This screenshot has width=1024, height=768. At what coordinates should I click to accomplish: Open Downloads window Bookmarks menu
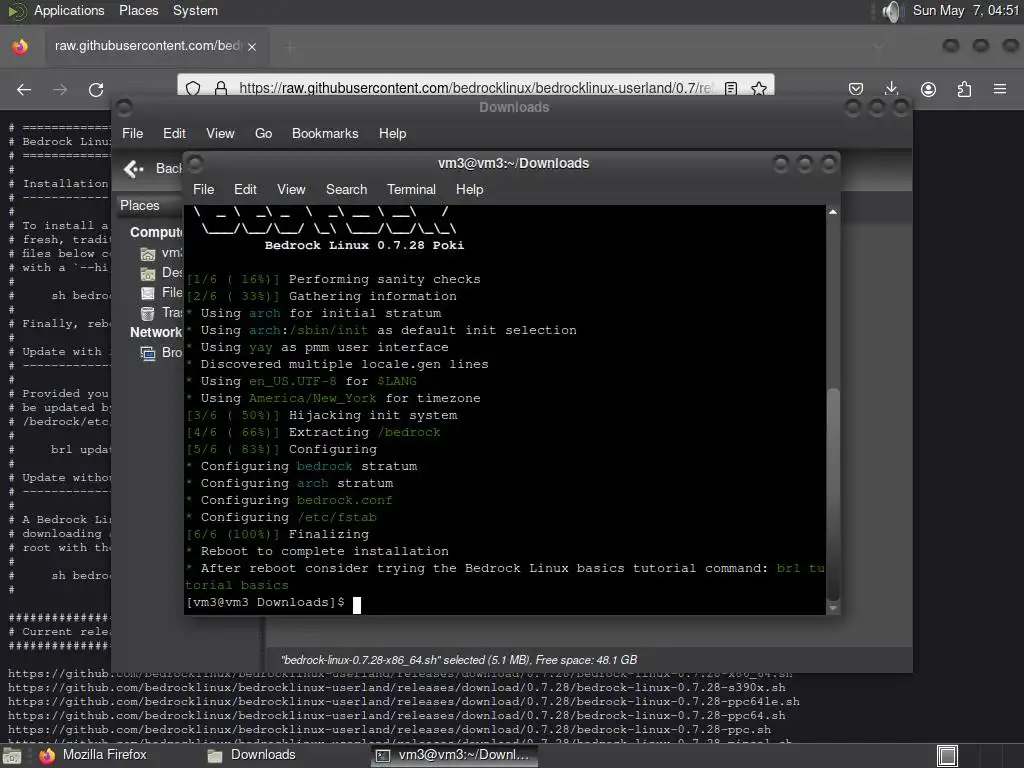325,133
